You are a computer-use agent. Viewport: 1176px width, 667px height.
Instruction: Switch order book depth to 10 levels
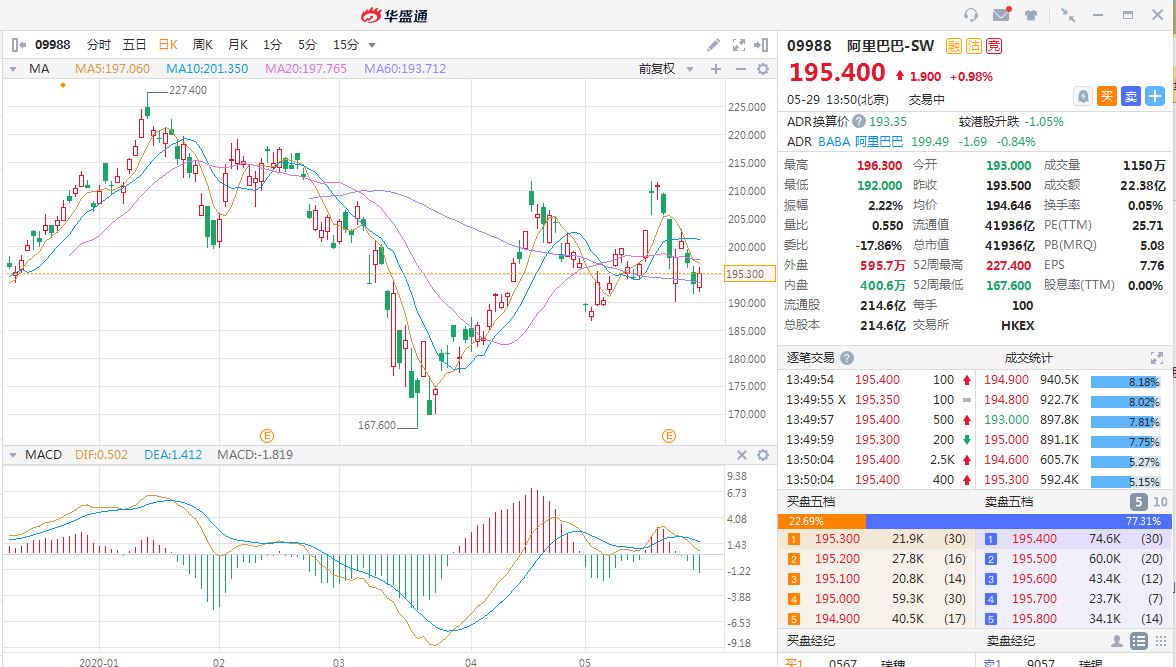pos(1160,502)
